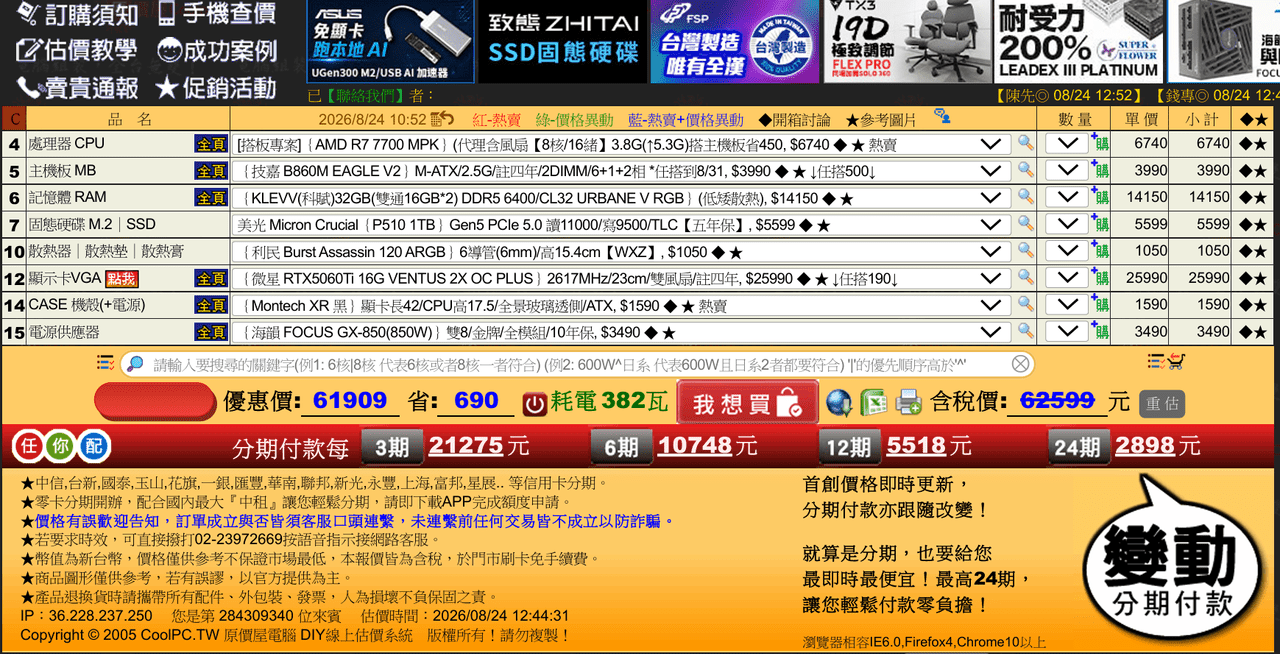Click the chat people icon in the table header
Screen dimensions: 1280x654
(x=942, y=117)
